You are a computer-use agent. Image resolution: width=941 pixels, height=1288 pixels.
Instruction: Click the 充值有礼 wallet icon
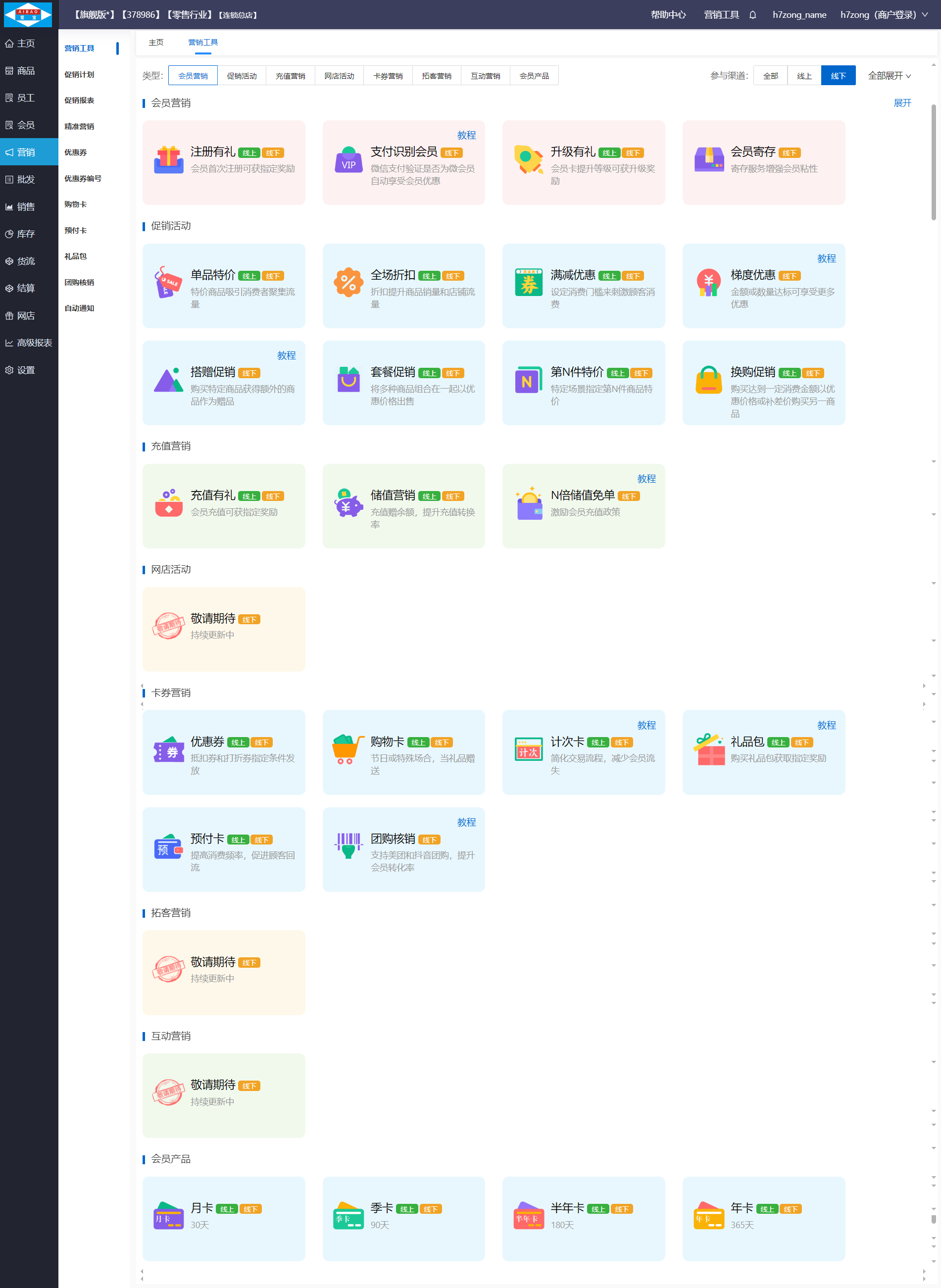coord(169,503)
